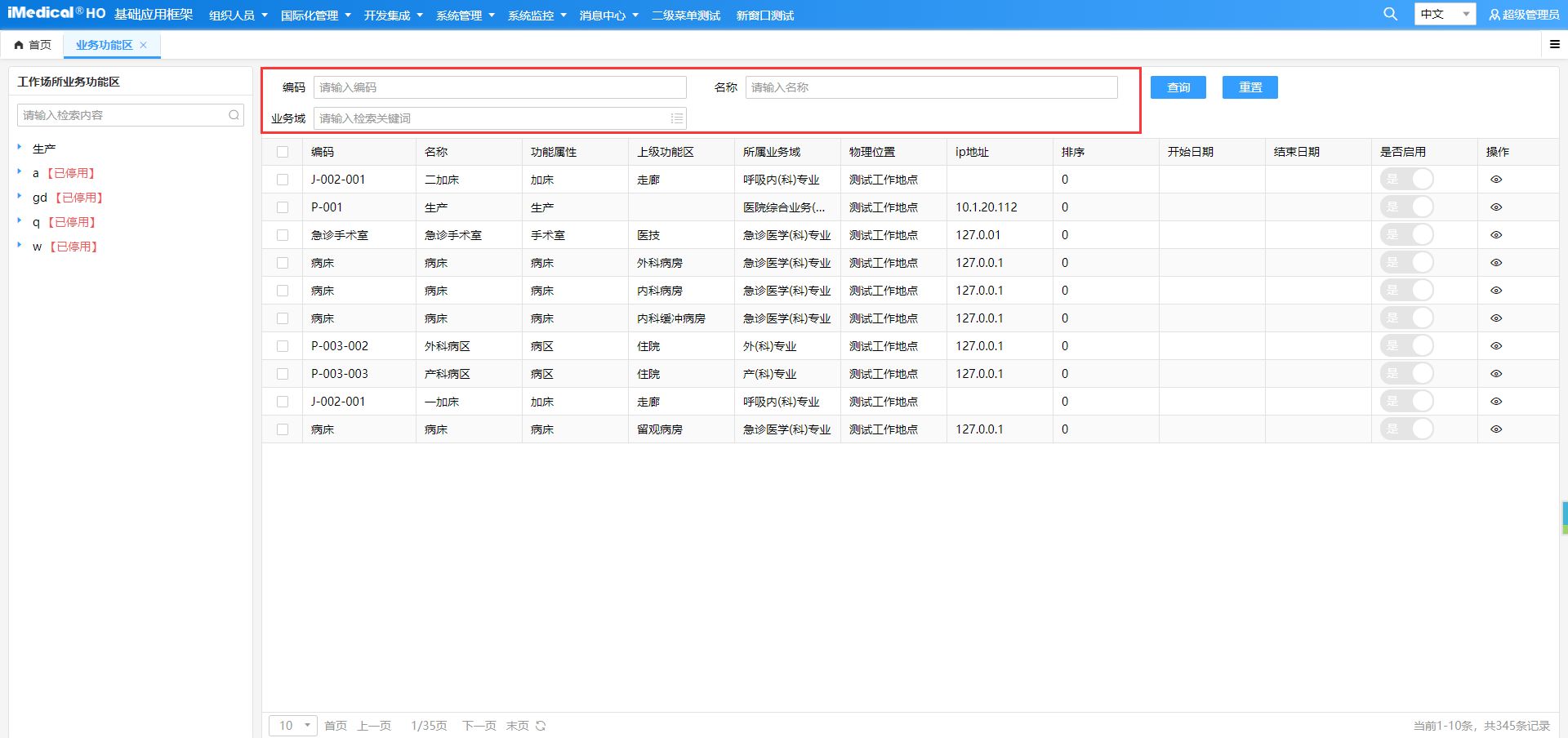Click the search magnifier in left tree search box
Viewport: 1568px width, 738px height.
point(234,114)
